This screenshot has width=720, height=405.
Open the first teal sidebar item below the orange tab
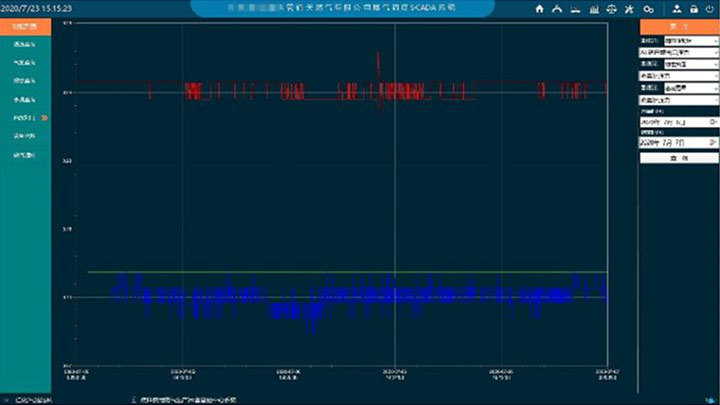25,45
